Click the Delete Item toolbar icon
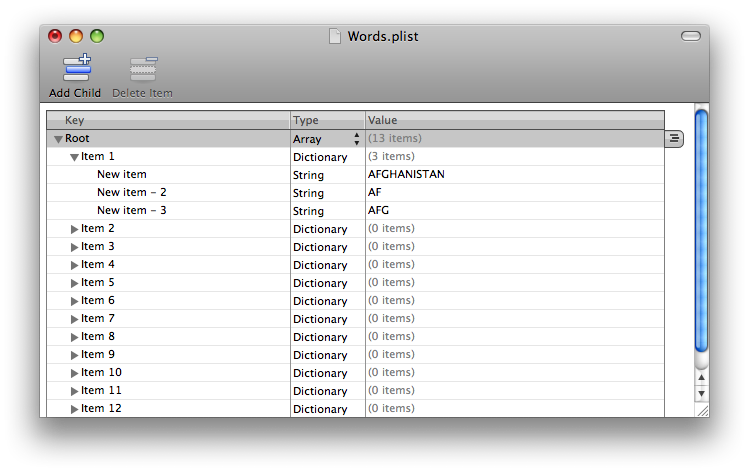749x472 pixels. pos(143,68)
